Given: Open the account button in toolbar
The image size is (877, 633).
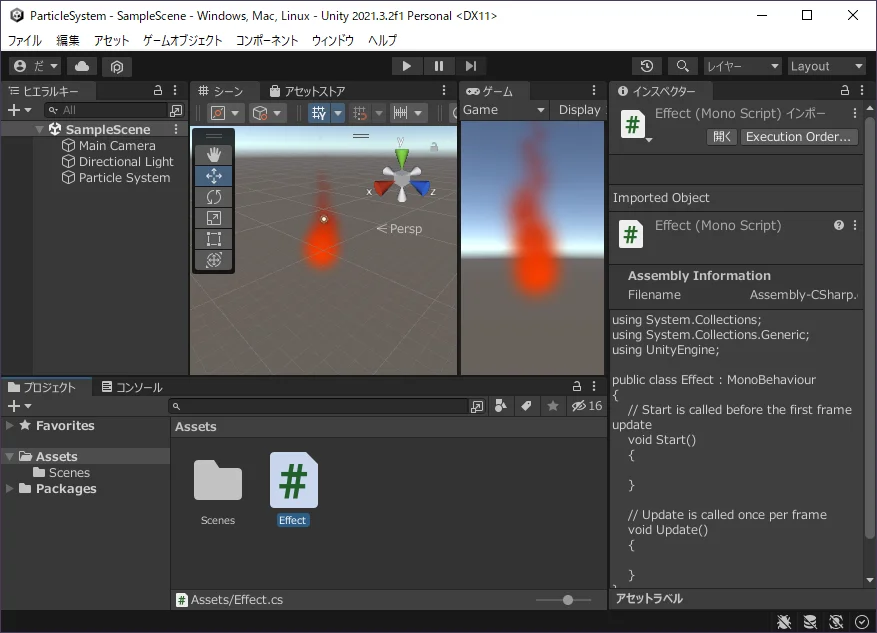Looking at the screenshot, I should 35,66.
